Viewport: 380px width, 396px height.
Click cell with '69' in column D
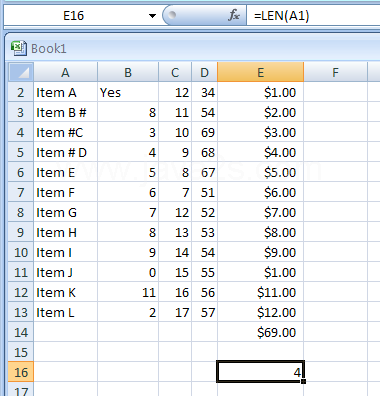[x=205, y=132]
